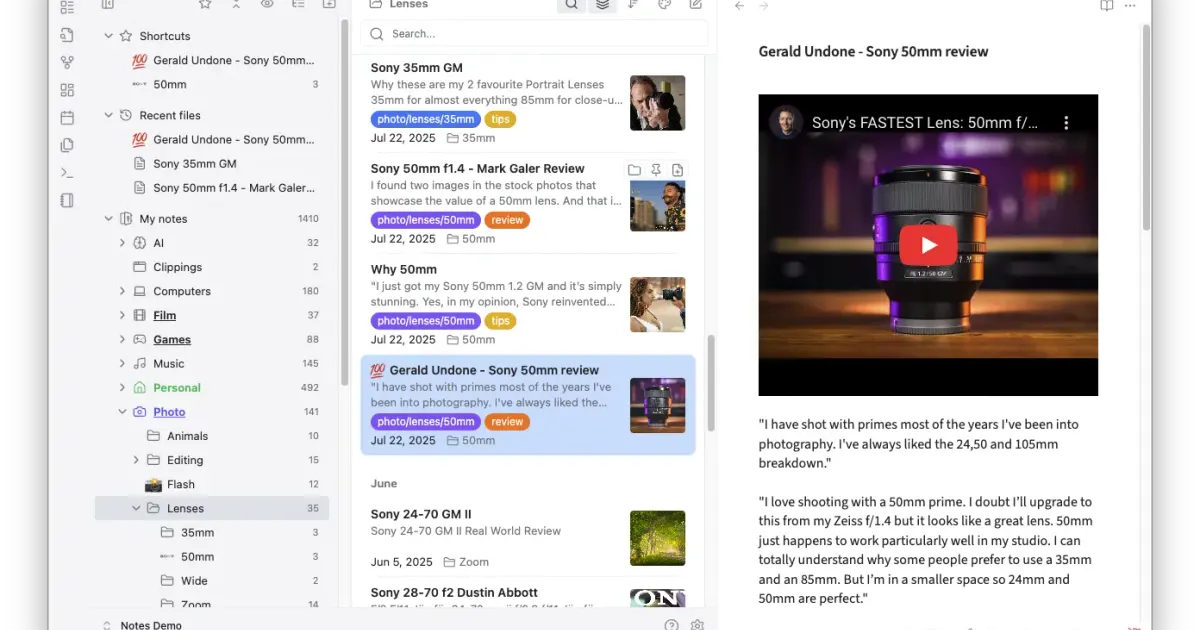Open the canvas grid ribbon icon
The image size is (1200, 630).
(67, 90)
